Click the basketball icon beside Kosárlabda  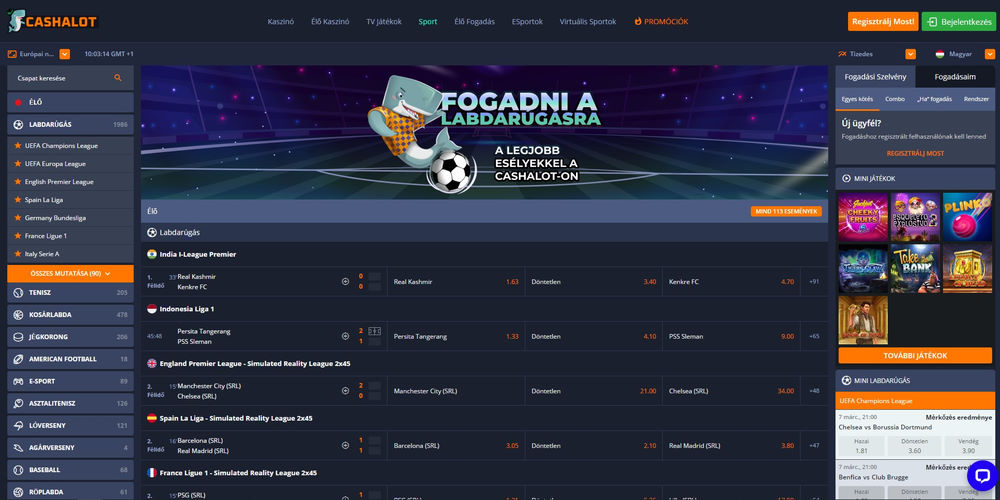(18, 315)
